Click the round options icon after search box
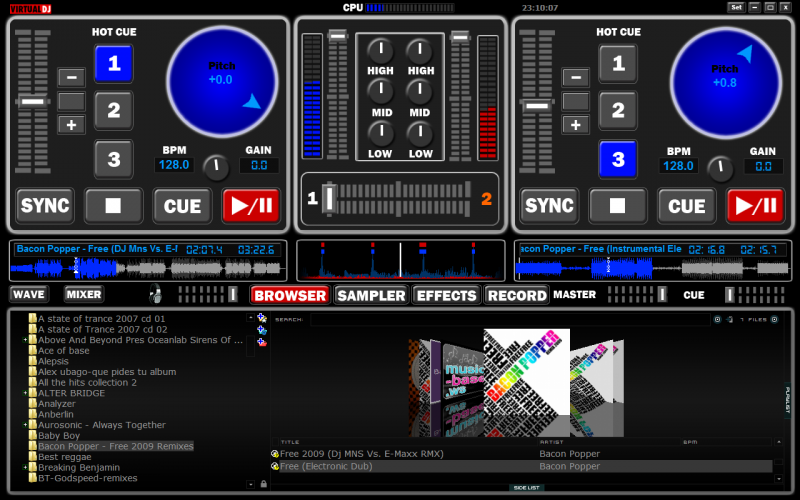This screenshot has height=500, width=800. [x=717, y=319]
